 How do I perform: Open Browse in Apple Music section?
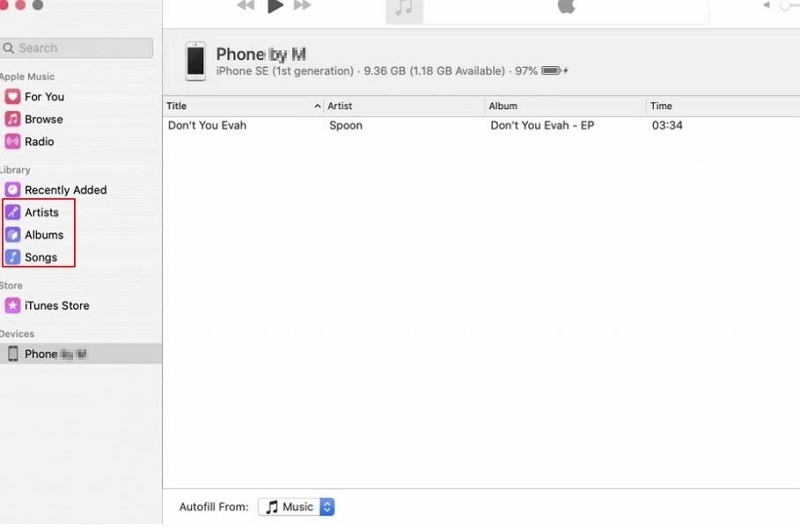click(44, 119)
